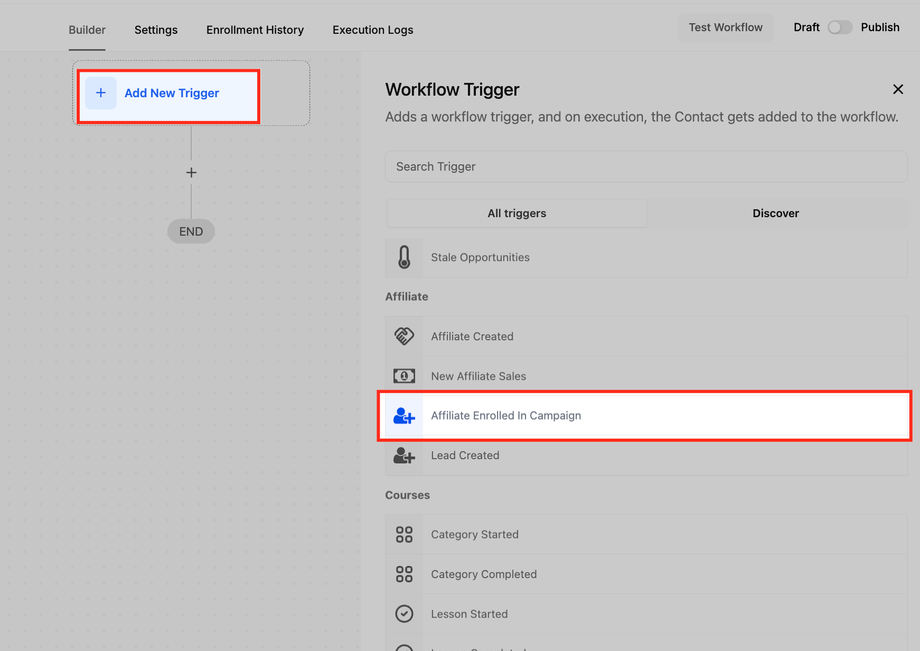Screen dimensions: 920x651
Task: Click the grid icon for Category Completed
Action: pyautogui.click(x=404, y=574)
